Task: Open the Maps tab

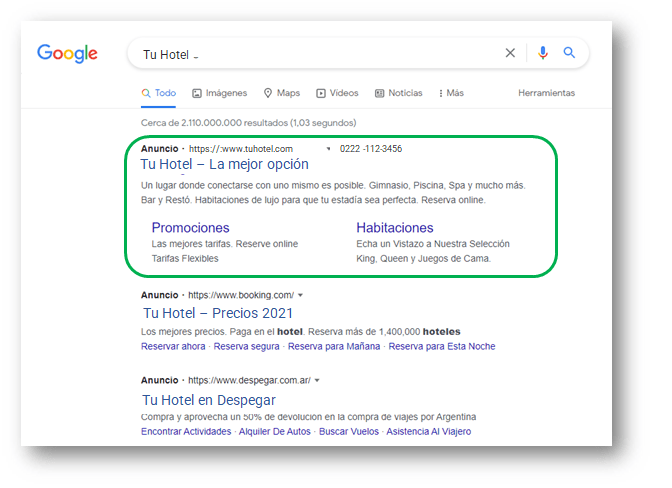Action: click(282, 93)
